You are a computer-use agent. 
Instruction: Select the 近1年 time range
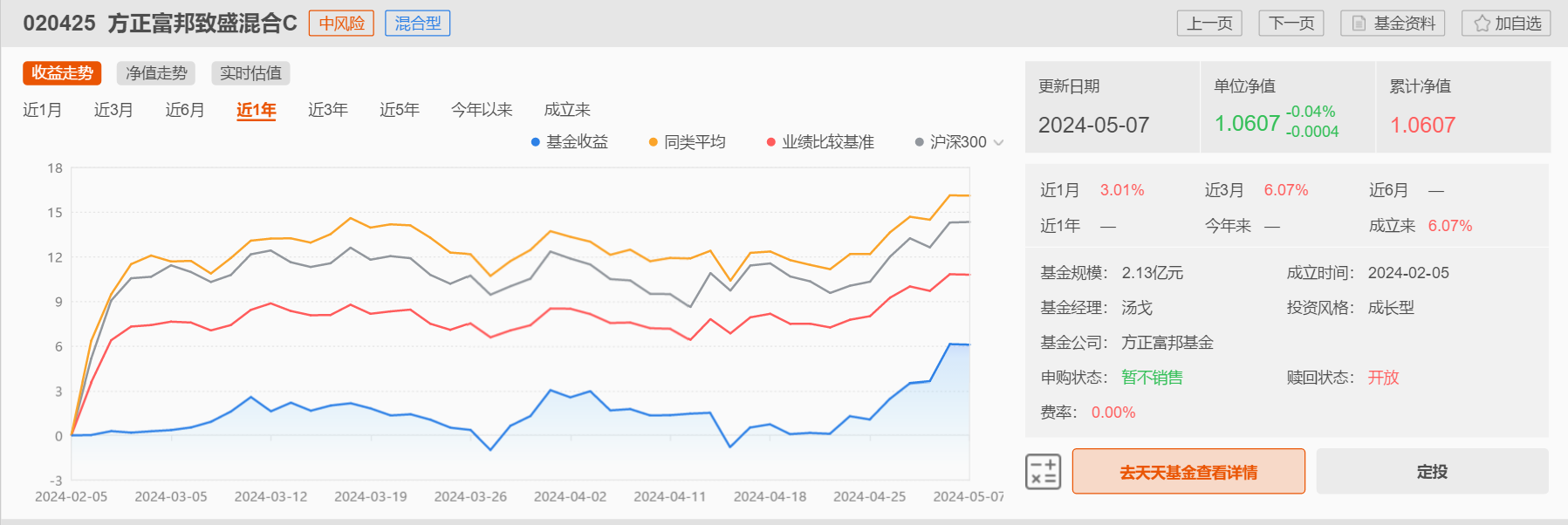point(257,110)
